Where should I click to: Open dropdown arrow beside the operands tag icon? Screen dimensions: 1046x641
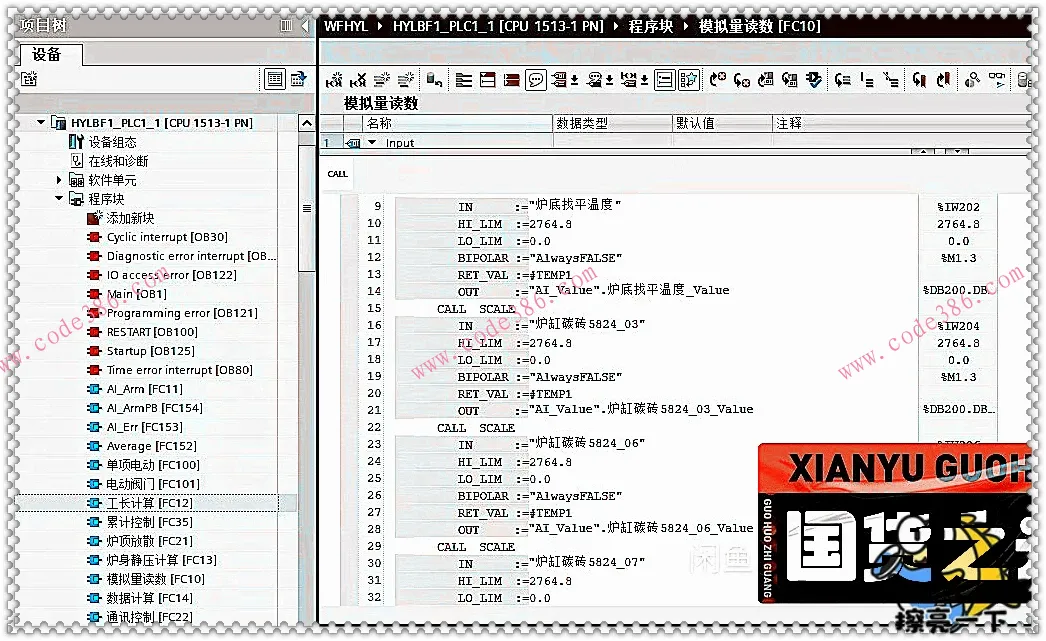click(x=574, y=80)
